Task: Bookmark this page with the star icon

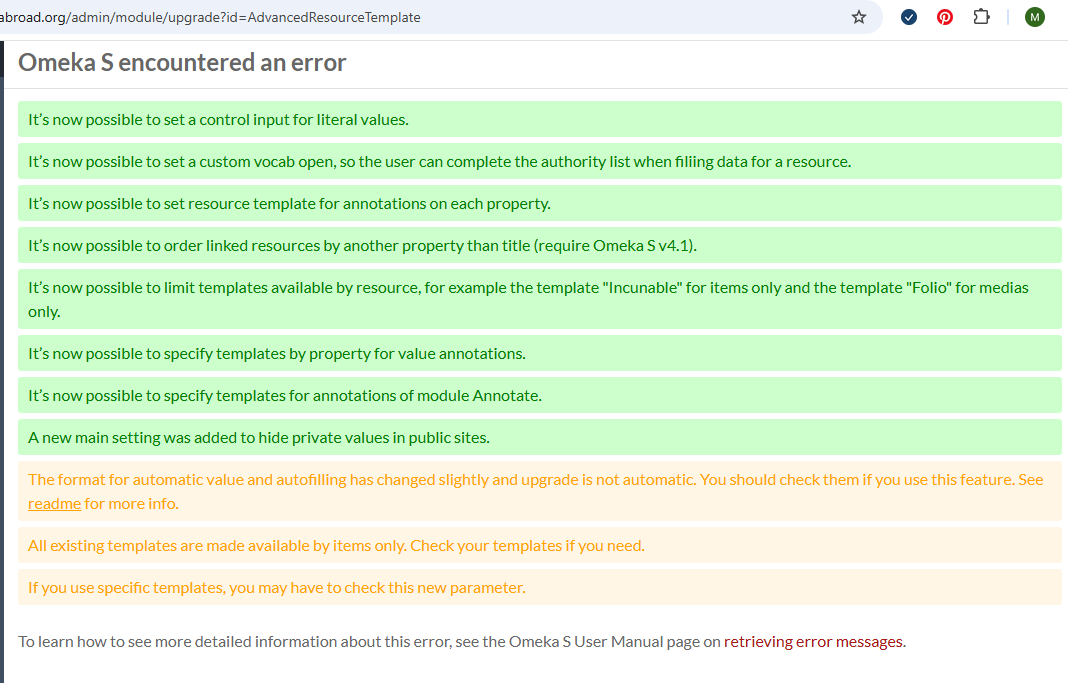Action: point(859,17)
